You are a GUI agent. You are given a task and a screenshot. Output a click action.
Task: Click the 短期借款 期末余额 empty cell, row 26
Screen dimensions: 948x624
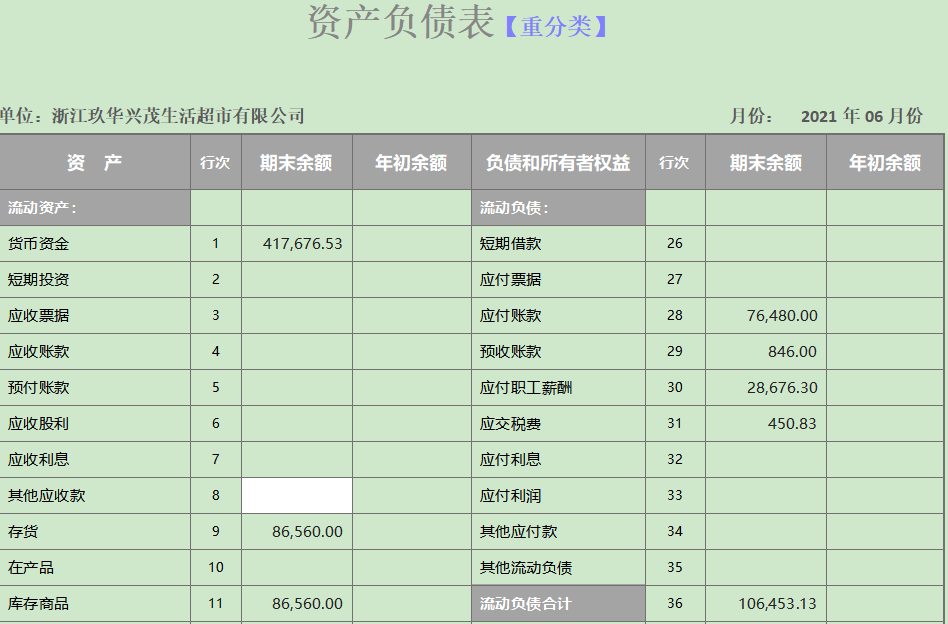(x=766, y=244)
